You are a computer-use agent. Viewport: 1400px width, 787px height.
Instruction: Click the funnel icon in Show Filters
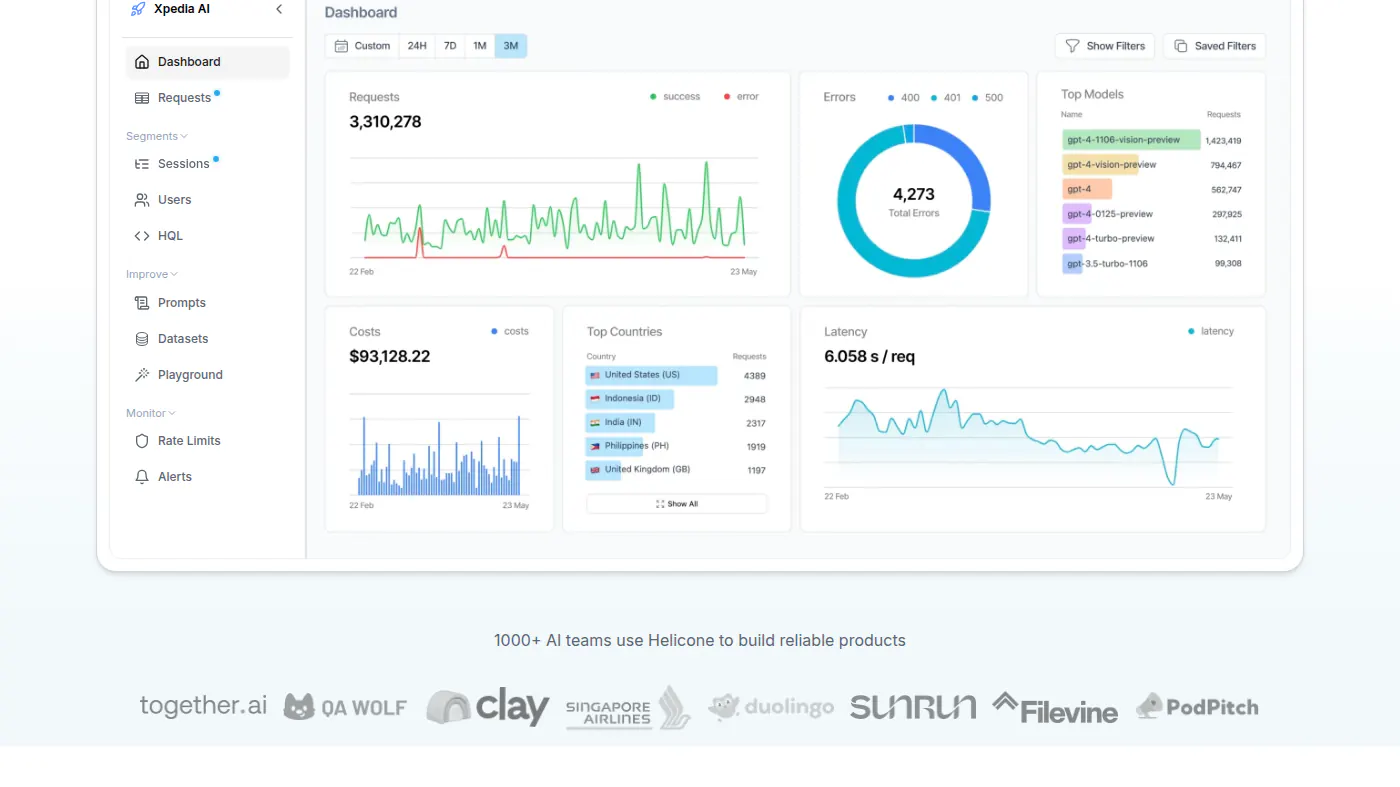1072,46
